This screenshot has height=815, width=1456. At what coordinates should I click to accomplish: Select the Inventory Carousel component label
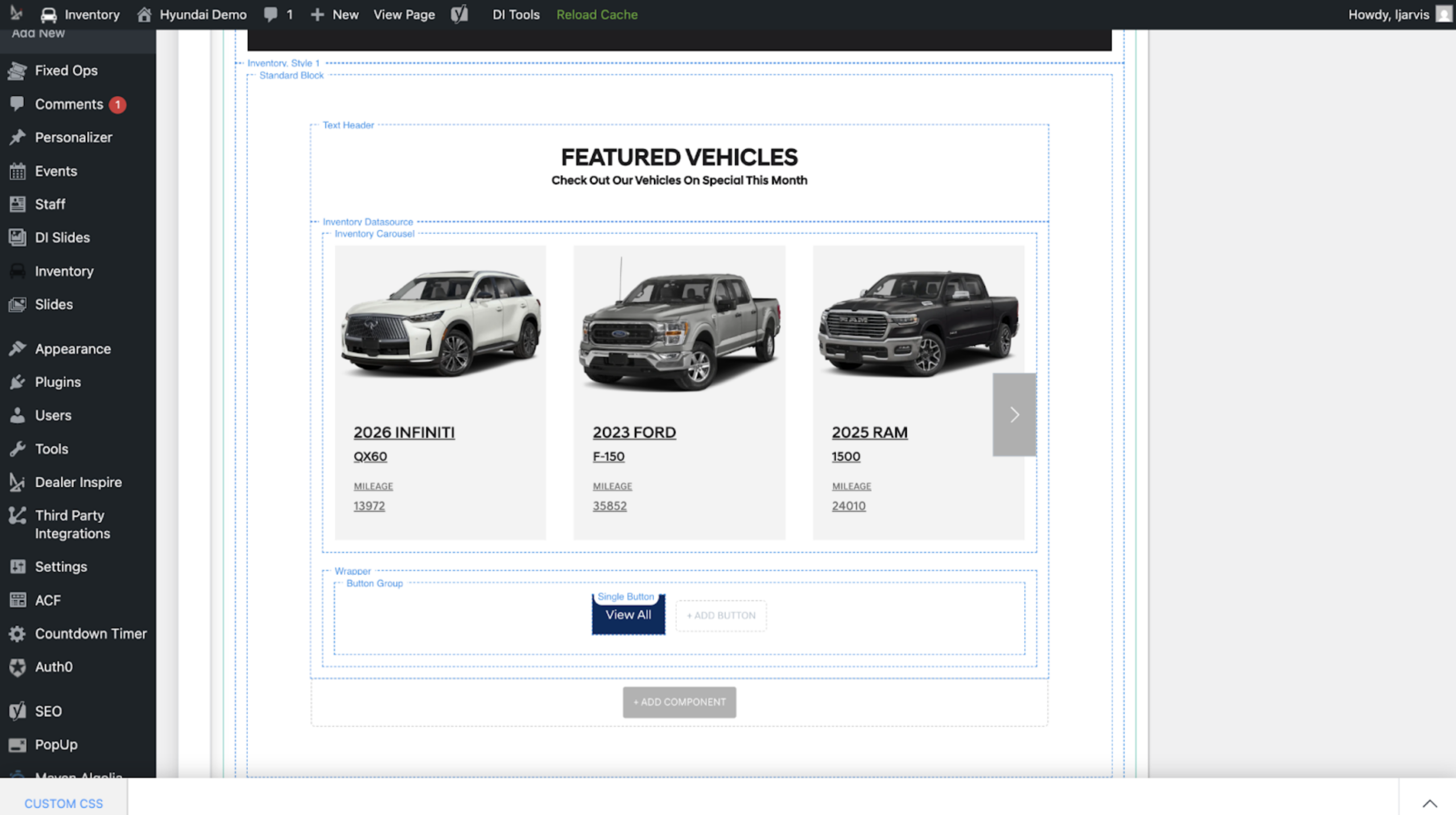coord(374,234)
